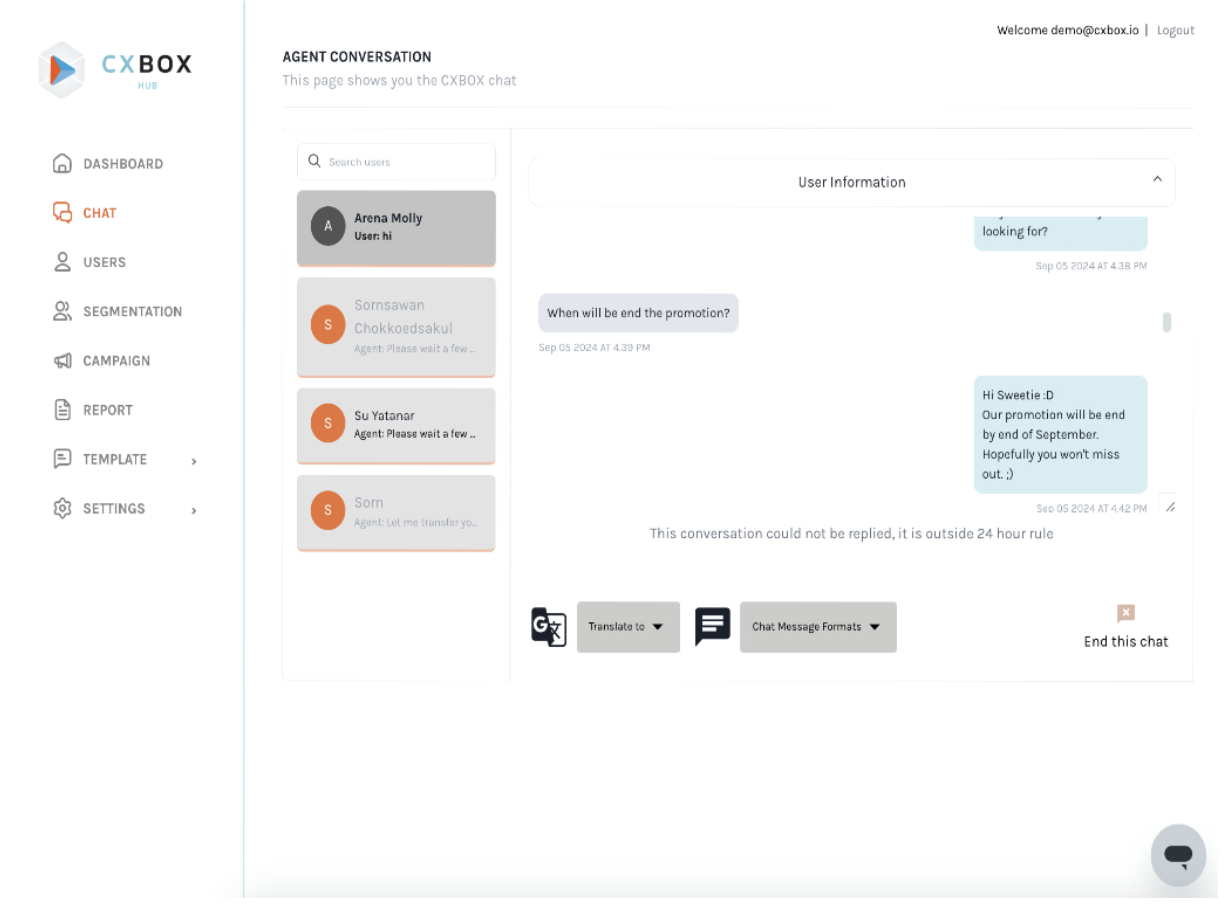
Task: Open the floating chat widget bubble
Action: pyautogui.click(x=1178, y=855)
